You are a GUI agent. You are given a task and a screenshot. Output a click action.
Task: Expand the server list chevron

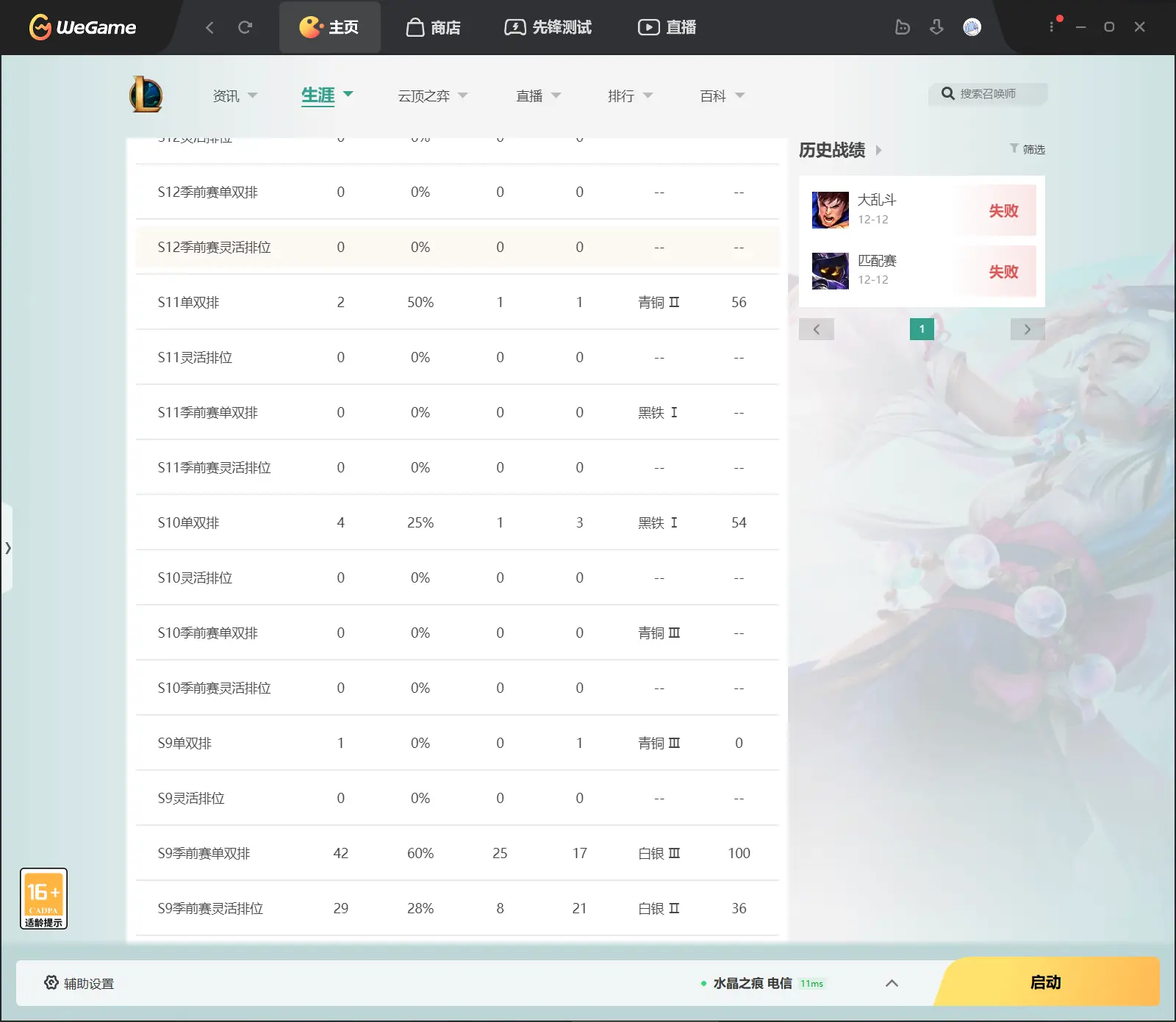tap(892, 983)
